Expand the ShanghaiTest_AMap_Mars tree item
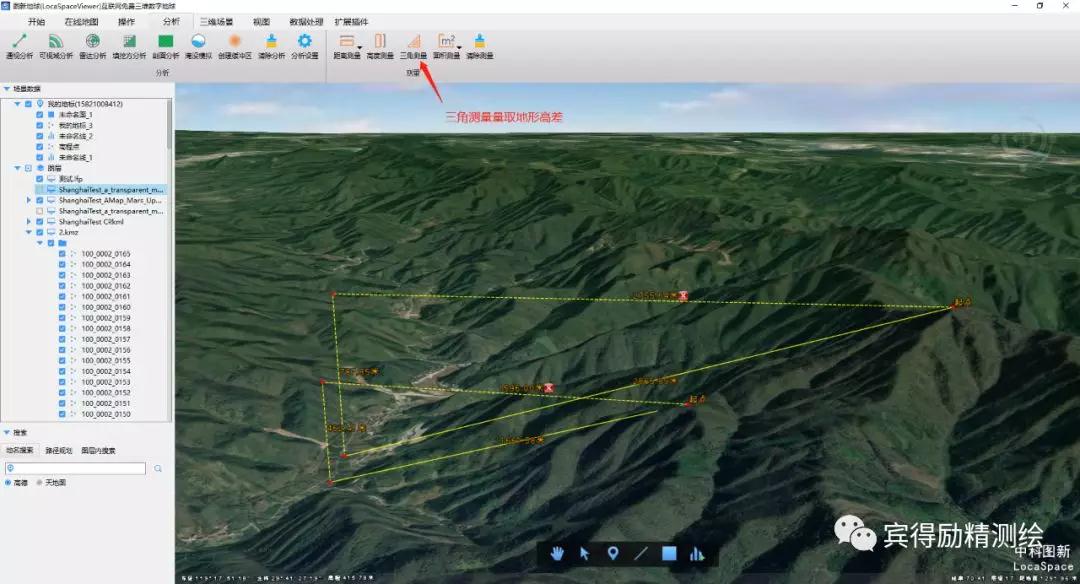 [x=29, y=200]
